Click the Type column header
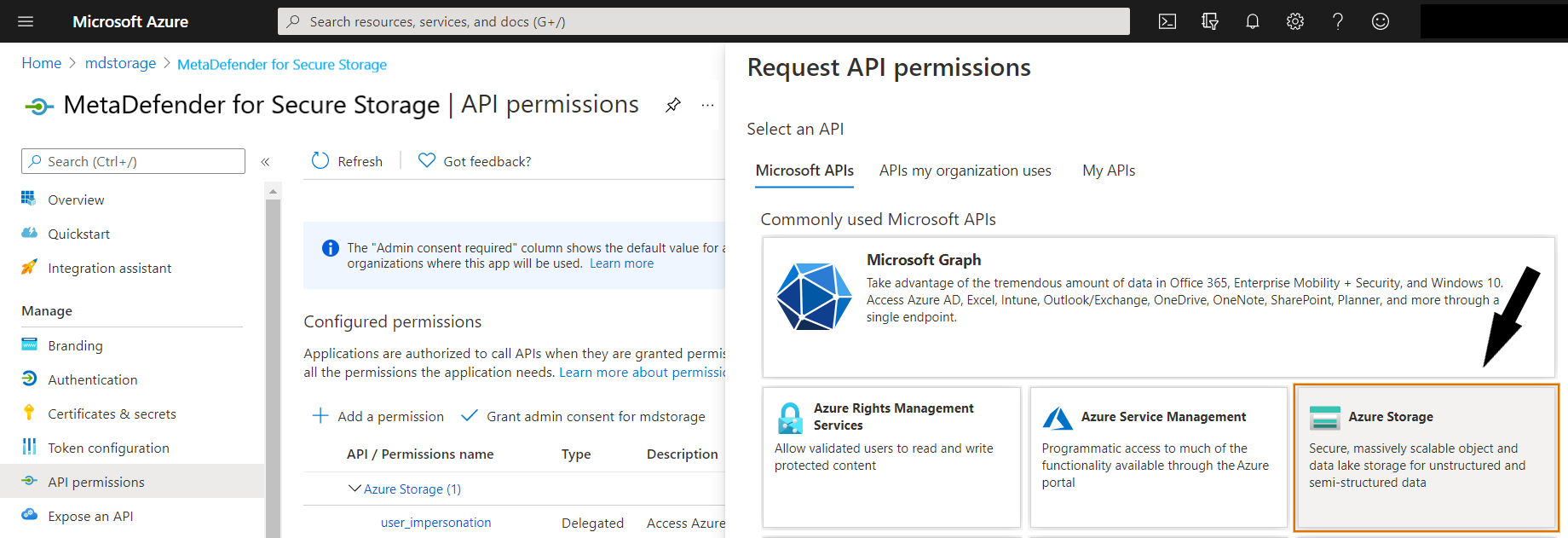This screenshot has width=1568, height=538. pos(576,454)
